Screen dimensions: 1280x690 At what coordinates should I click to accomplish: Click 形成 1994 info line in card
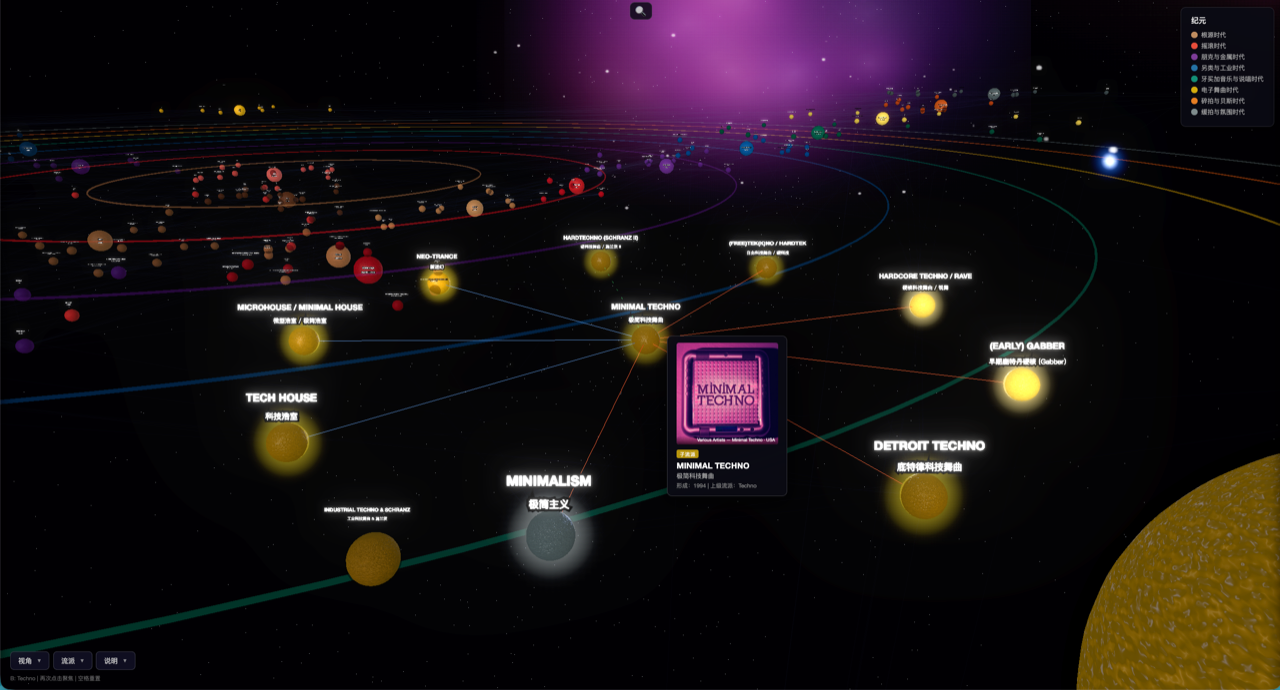pos(717,485)
